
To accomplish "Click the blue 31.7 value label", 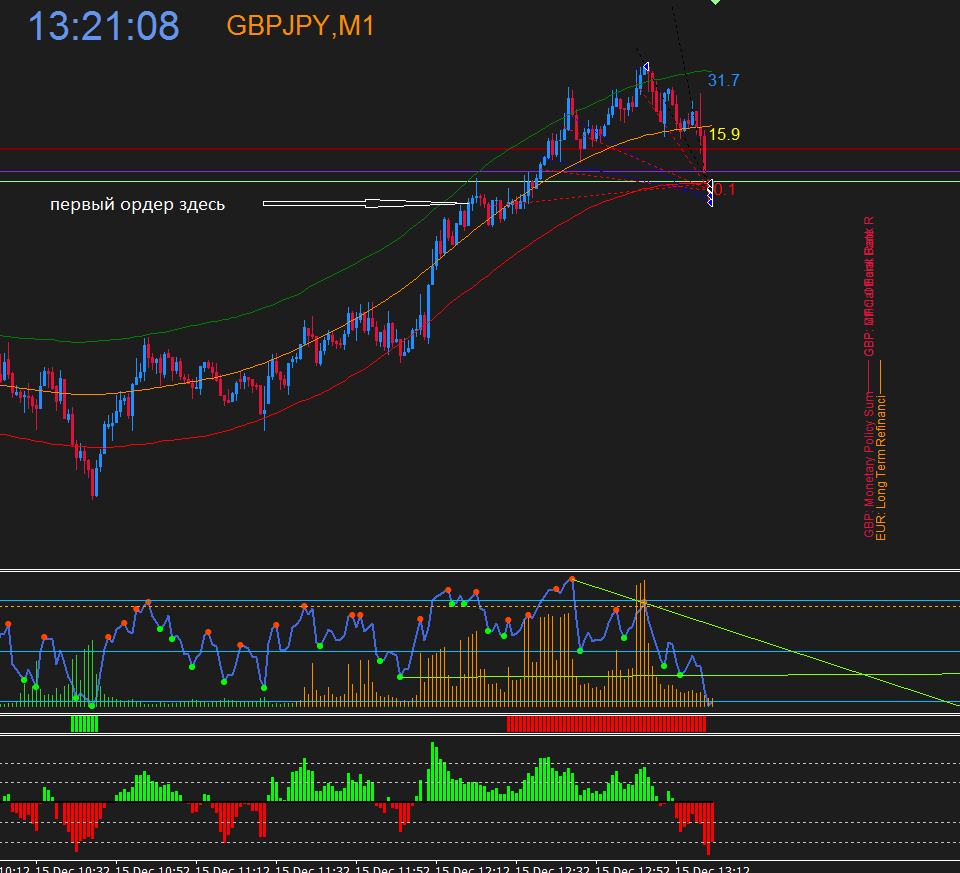I will coord(724,80).
